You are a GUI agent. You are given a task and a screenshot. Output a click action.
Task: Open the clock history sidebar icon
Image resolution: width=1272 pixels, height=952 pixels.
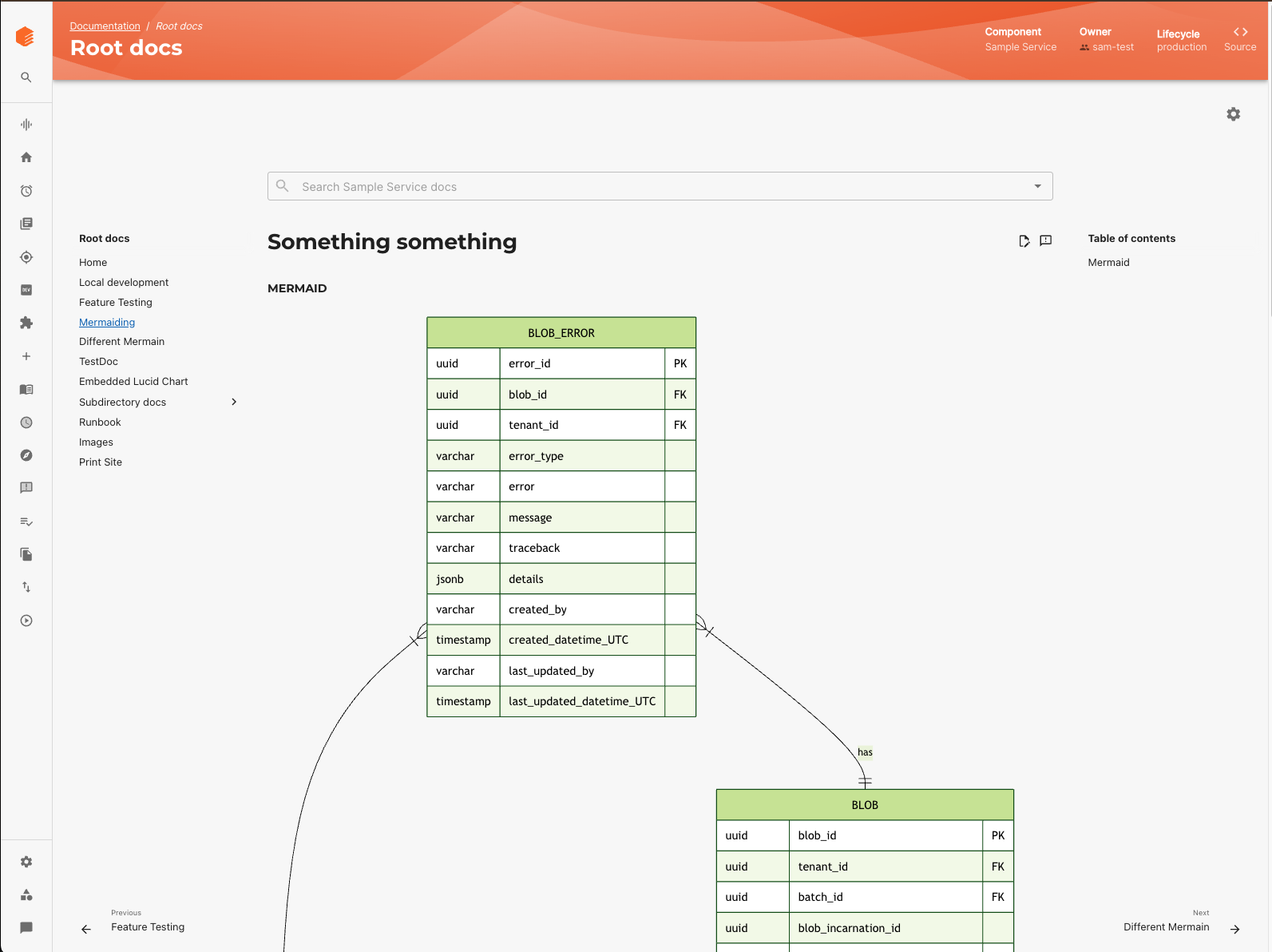click(x=26, y=422)
